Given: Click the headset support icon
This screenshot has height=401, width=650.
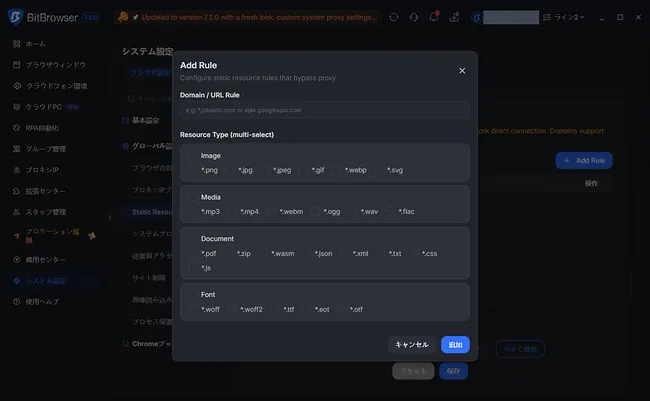Looking at the screenshot, I should click(414, 17).
